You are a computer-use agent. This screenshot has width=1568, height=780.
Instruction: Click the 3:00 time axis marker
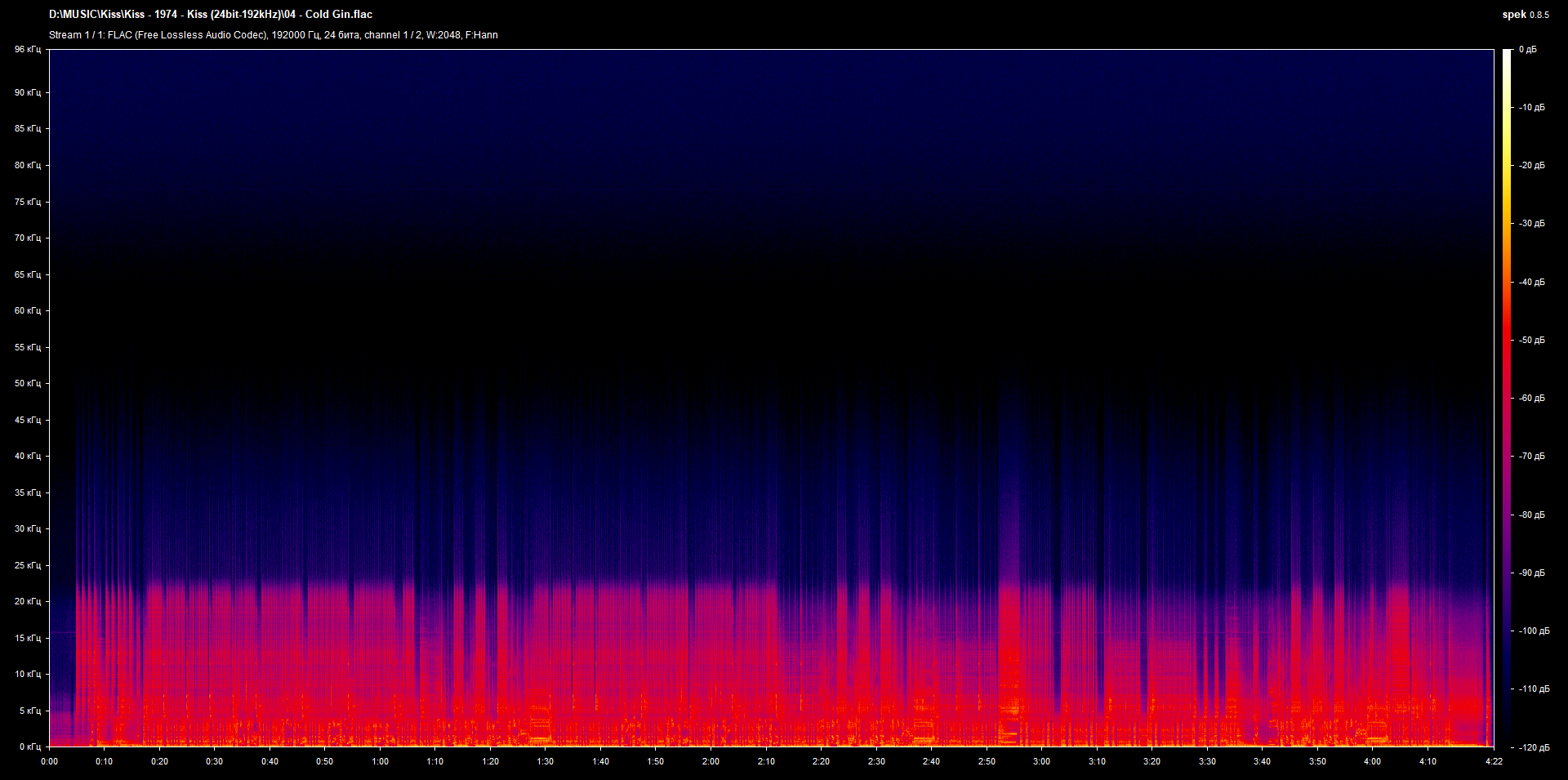1041,761
